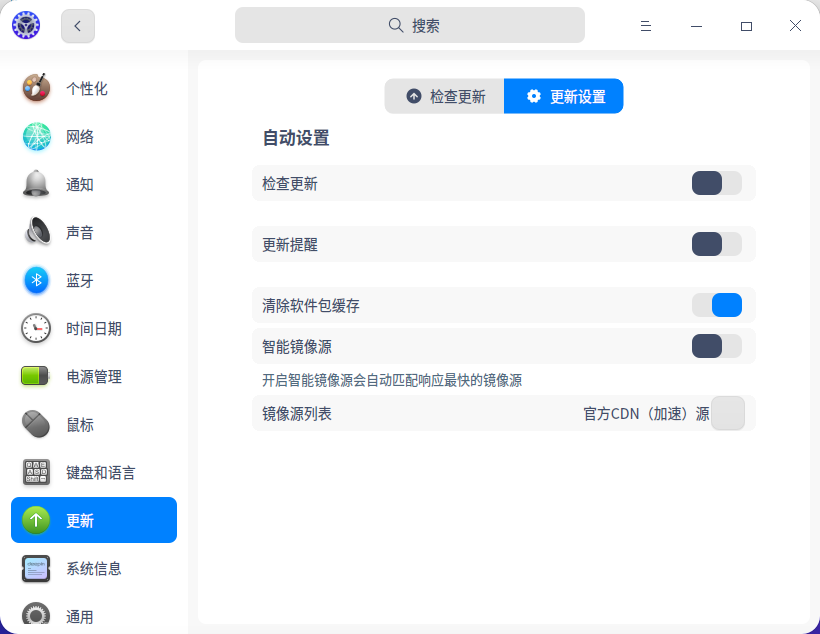Select 时间日期 label in sidebar
This screenshot has width=820, height=634.
pos(94,329)
